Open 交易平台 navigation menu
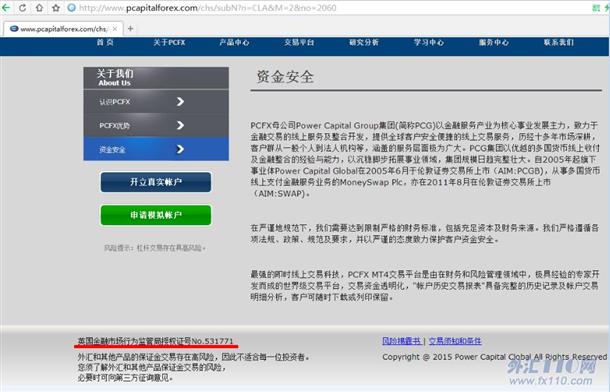 299,42
